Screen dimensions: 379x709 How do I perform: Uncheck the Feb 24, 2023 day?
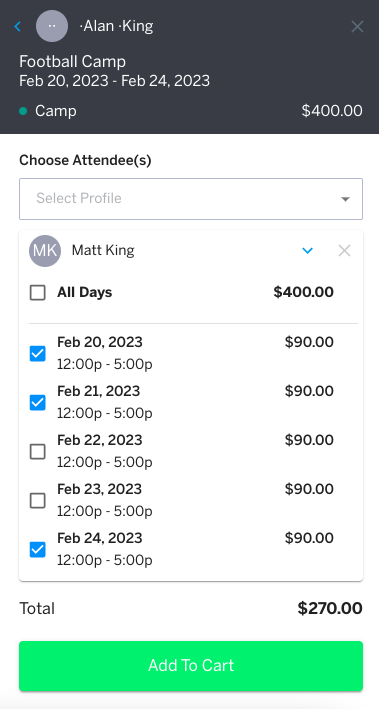38,549
